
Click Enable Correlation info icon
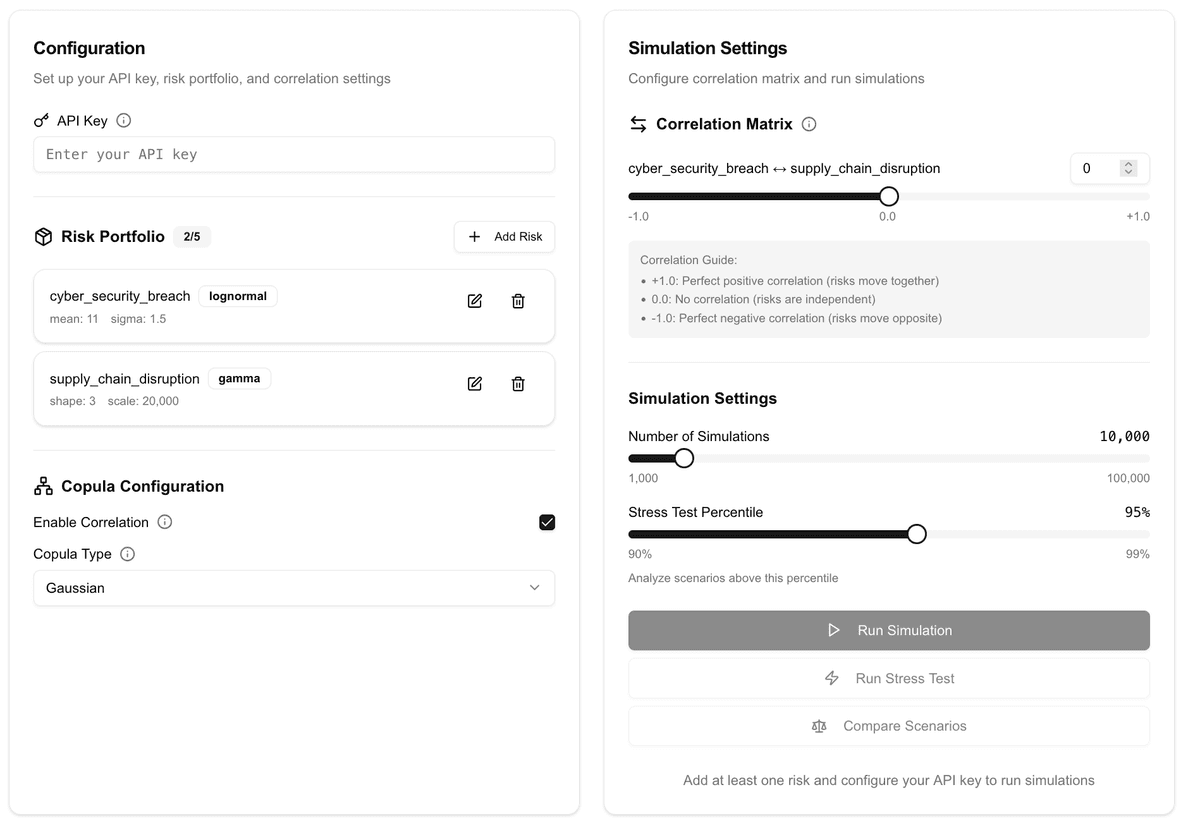click(165, 522)
